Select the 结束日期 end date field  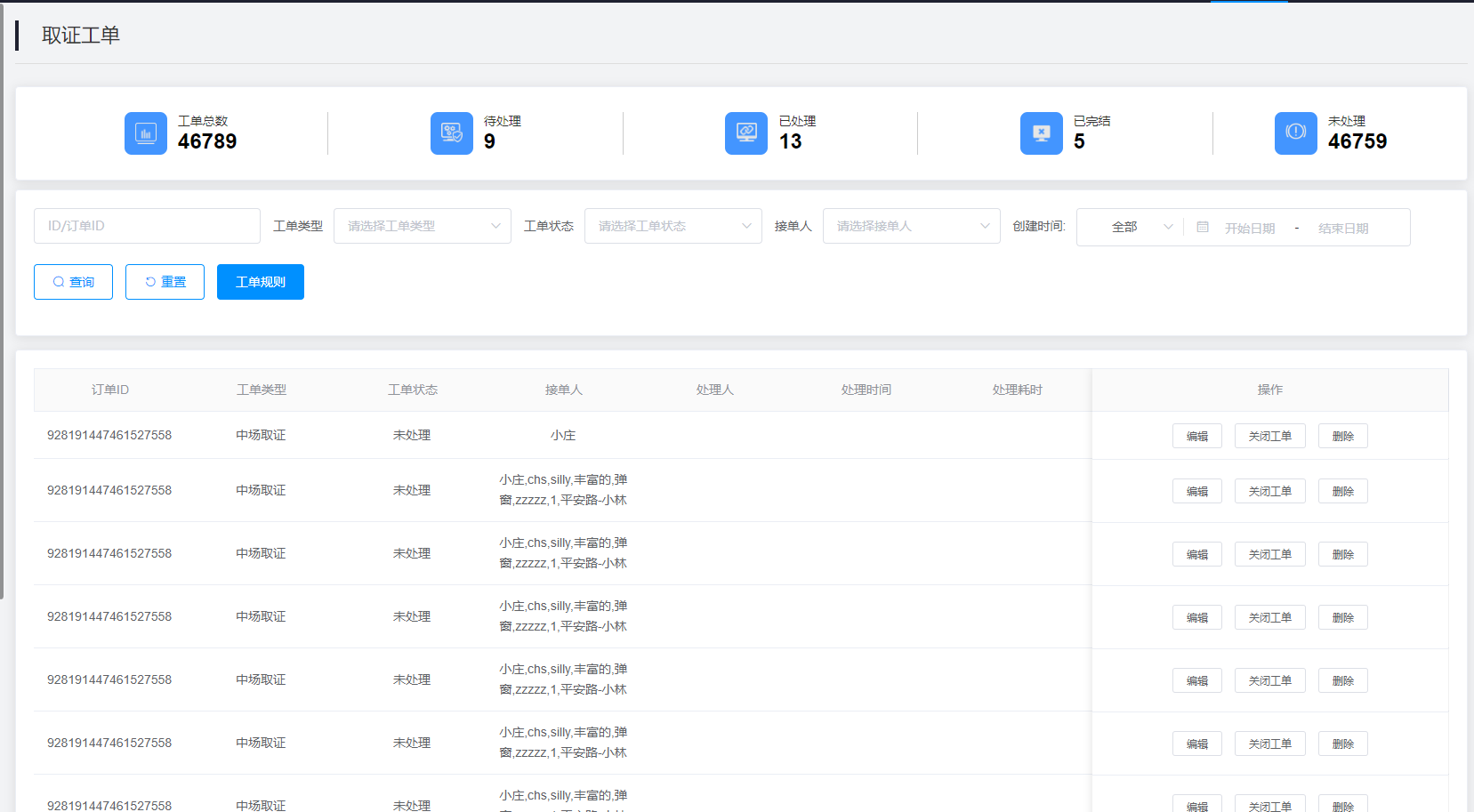click(1342, 229)
